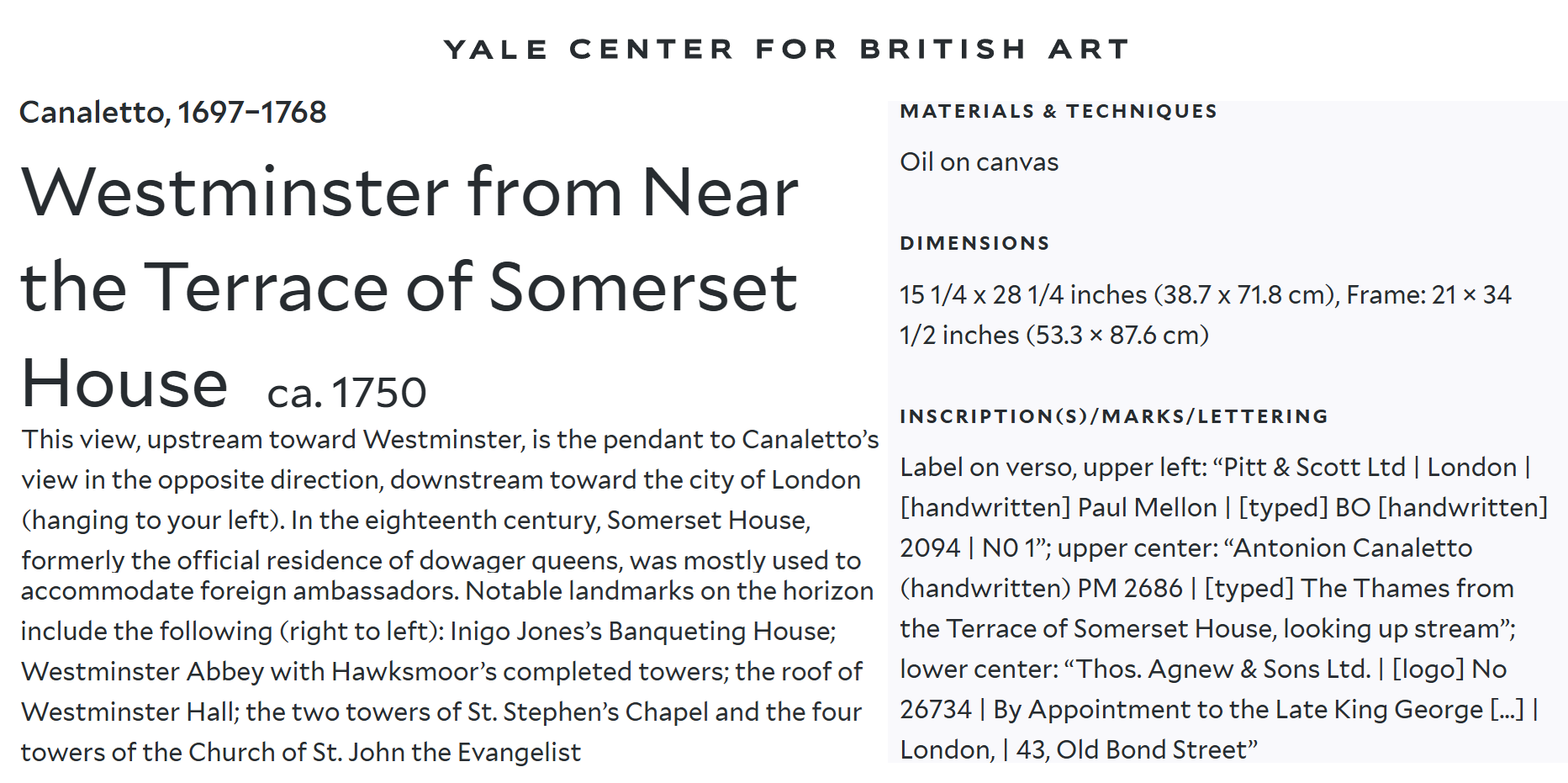Viewport: 1568px width, 783px height.
Task: Click the dimensions value starting '15 1/4 x 28 1/4 inches'
Action: [1205, 315]
